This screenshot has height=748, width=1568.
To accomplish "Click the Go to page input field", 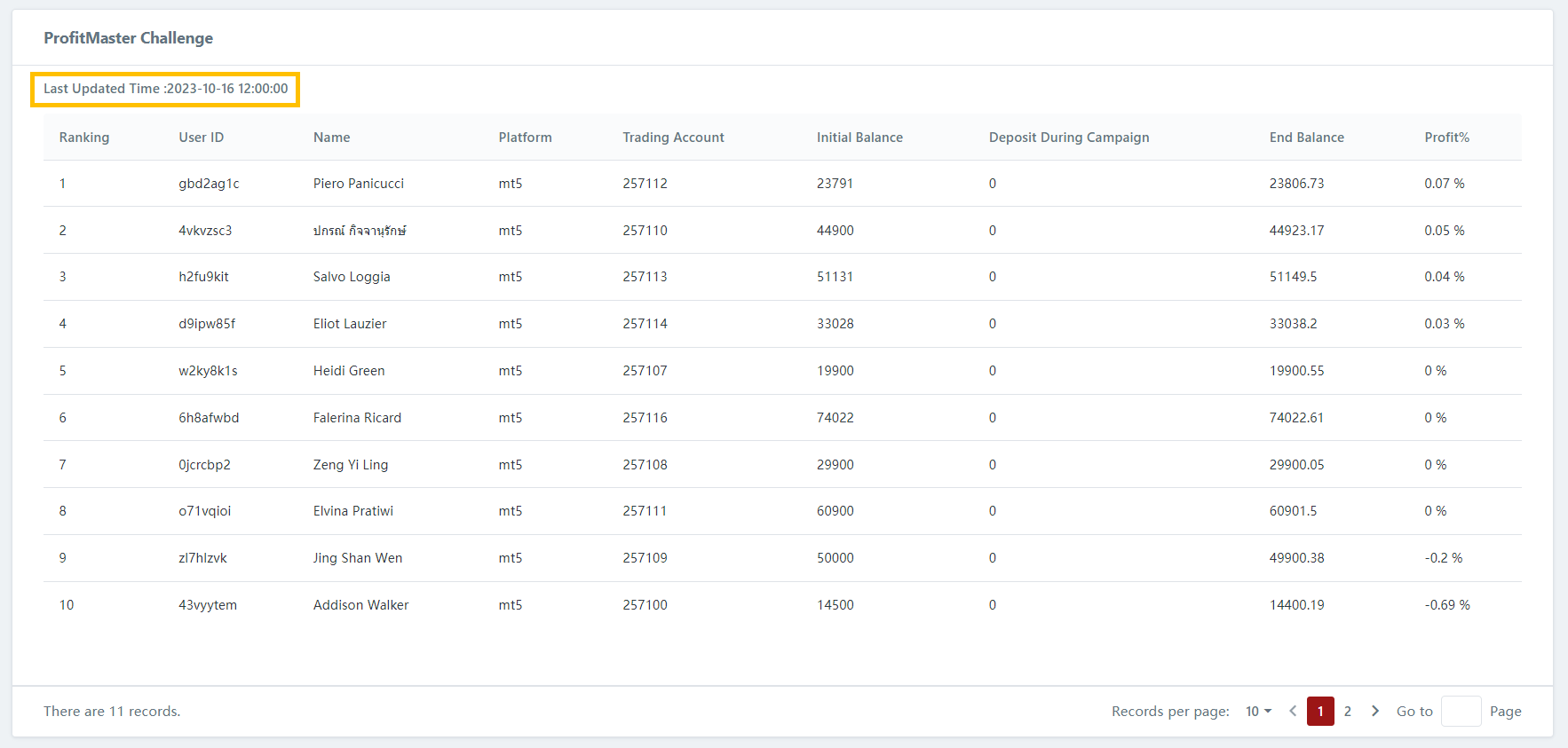I will 1461,711.
